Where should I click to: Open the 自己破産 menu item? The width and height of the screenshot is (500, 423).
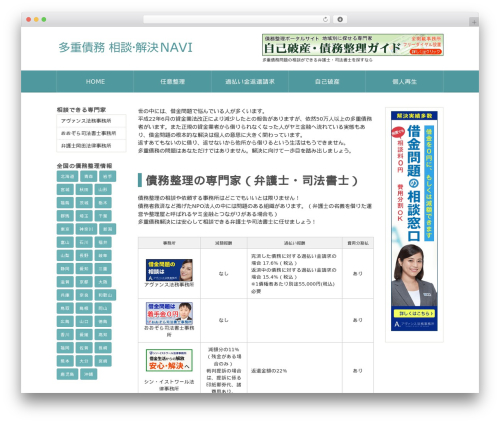327,81
